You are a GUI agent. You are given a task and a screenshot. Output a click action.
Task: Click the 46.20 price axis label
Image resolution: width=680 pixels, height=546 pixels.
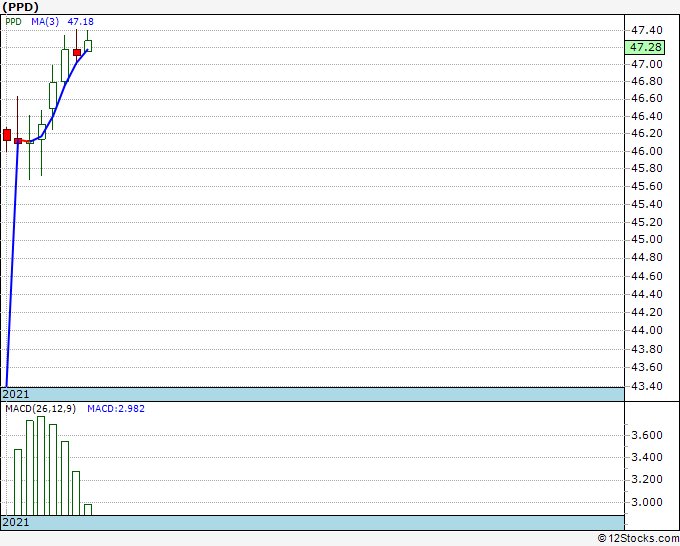[x=646, y=133]
